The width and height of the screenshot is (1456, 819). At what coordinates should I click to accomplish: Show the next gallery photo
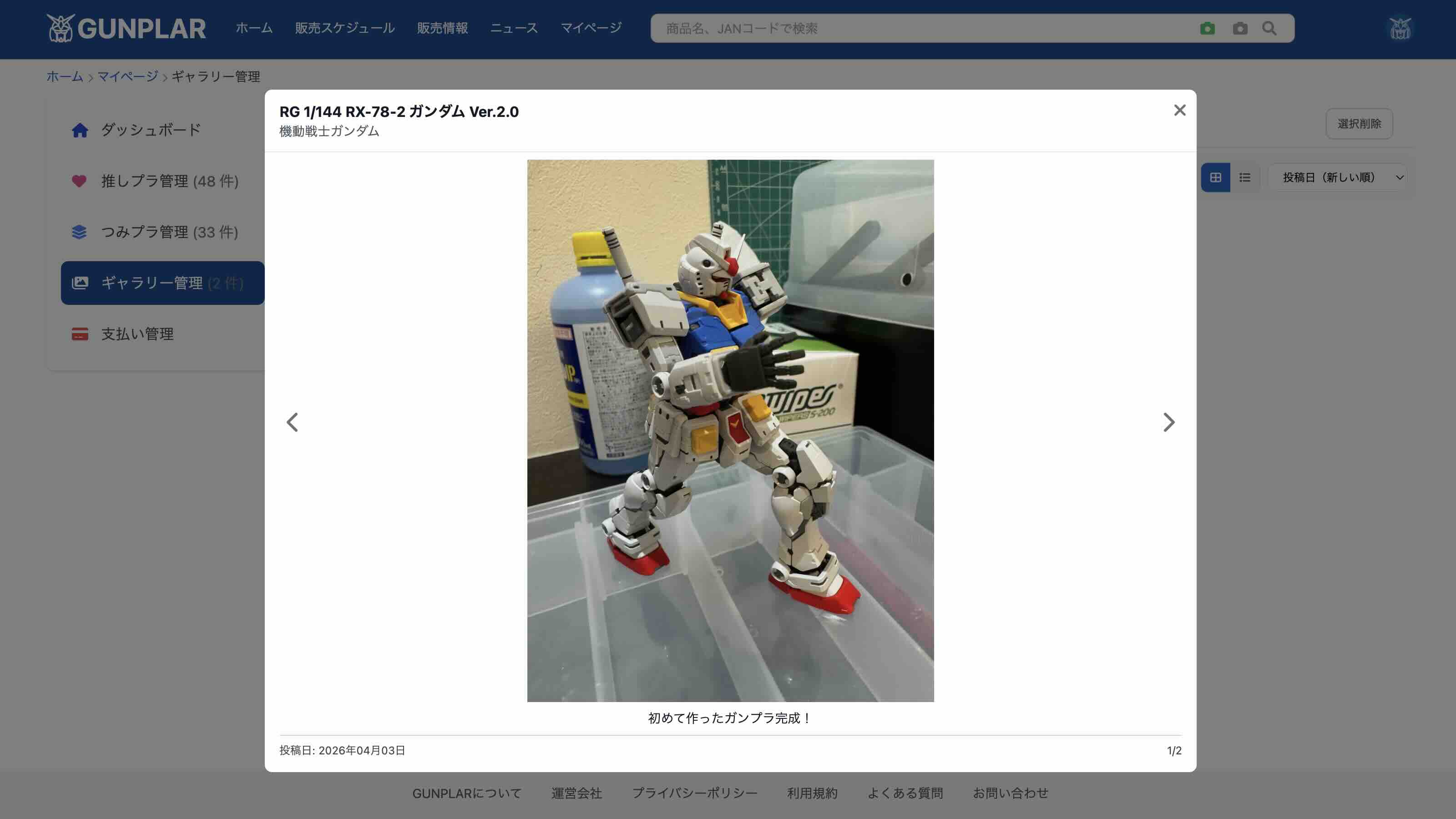[1169, 422]
